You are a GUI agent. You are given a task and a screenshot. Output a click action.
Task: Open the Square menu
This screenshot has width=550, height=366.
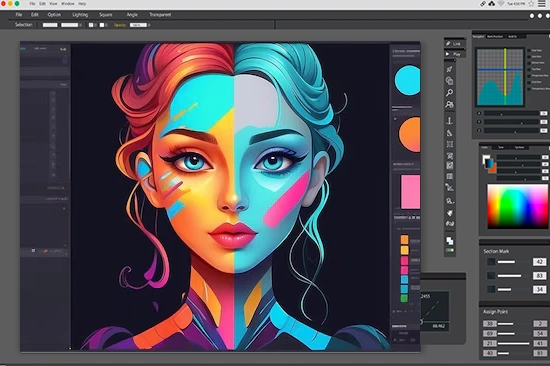(106, 15)
